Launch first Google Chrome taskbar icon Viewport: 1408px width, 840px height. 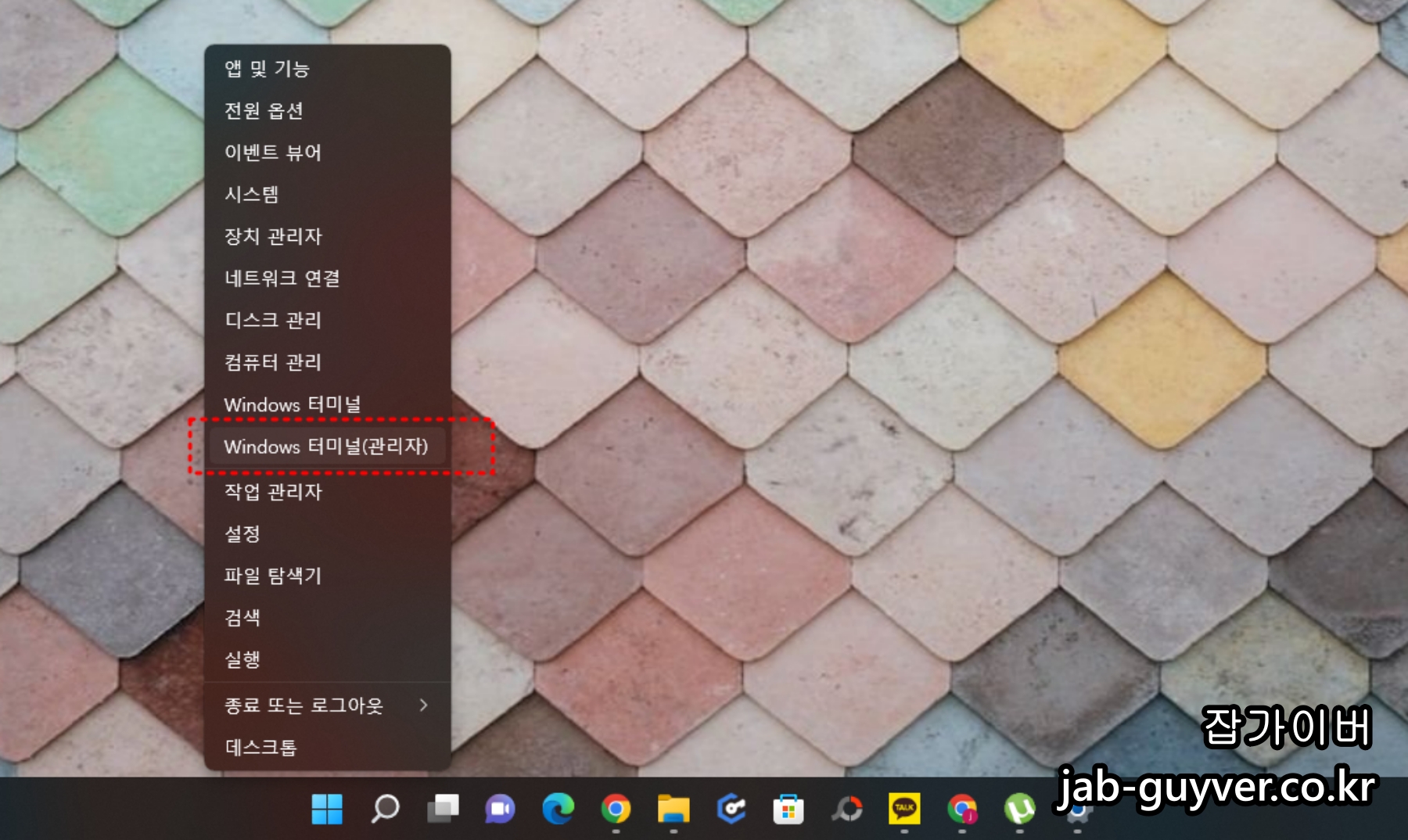point(616,809)
